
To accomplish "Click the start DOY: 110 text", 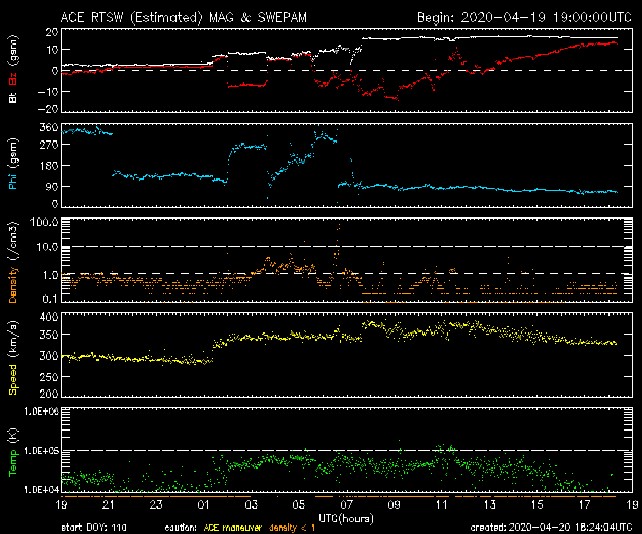I will pyautogui.click(x=94, y=526).
